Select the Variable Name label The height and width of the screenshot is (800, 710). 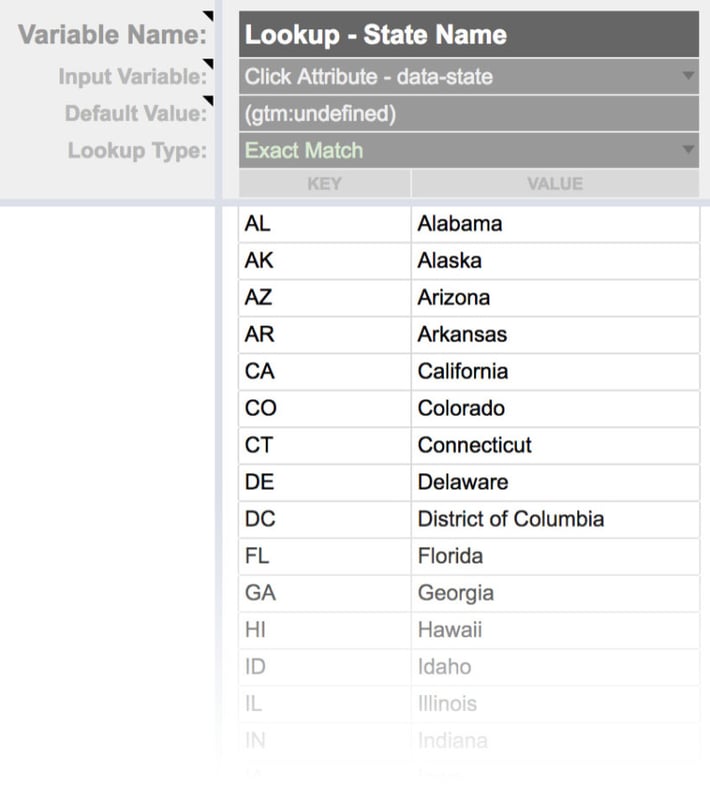[x=110, y=34]
